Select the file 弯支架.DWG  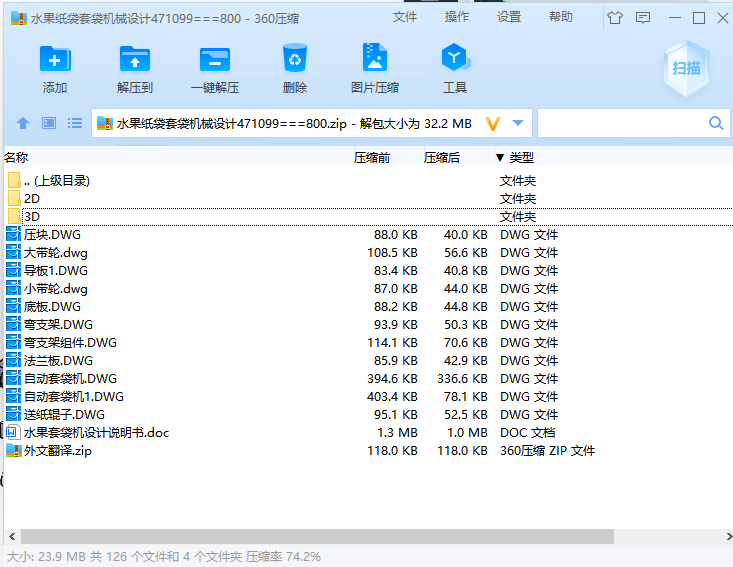(x=368, y=324)
